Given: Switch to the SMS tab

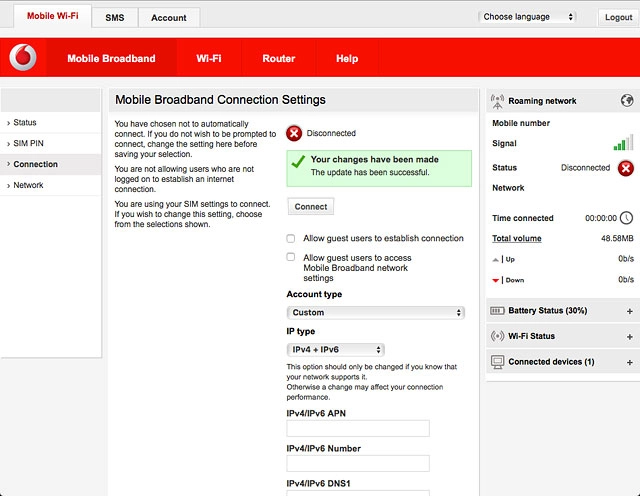Looking at the screenshot, I should coord(115,18).
